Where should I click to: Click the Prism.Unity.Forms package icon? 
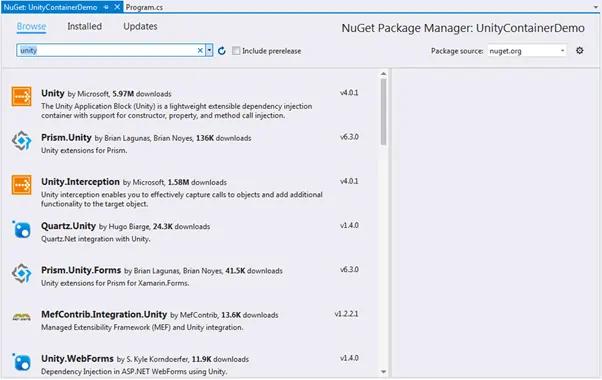(22, 274)
